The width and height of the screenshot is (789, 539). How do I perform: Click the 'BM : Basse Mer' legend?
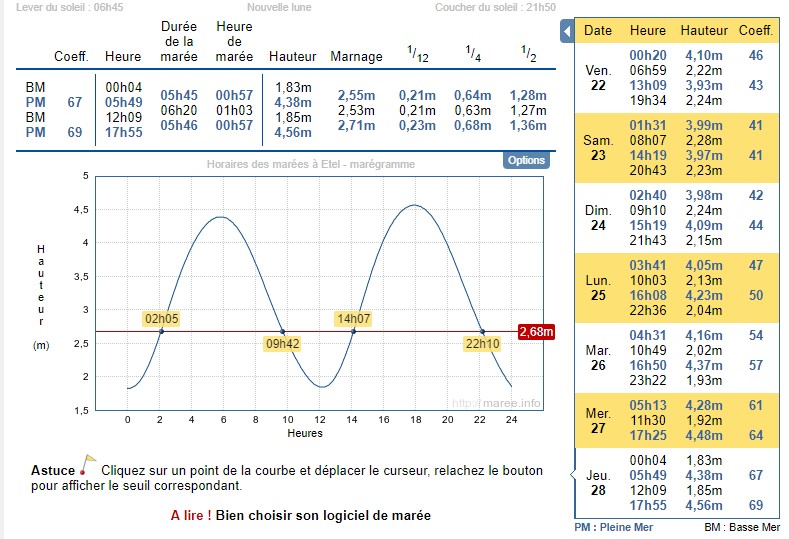(x=742, y=527)
